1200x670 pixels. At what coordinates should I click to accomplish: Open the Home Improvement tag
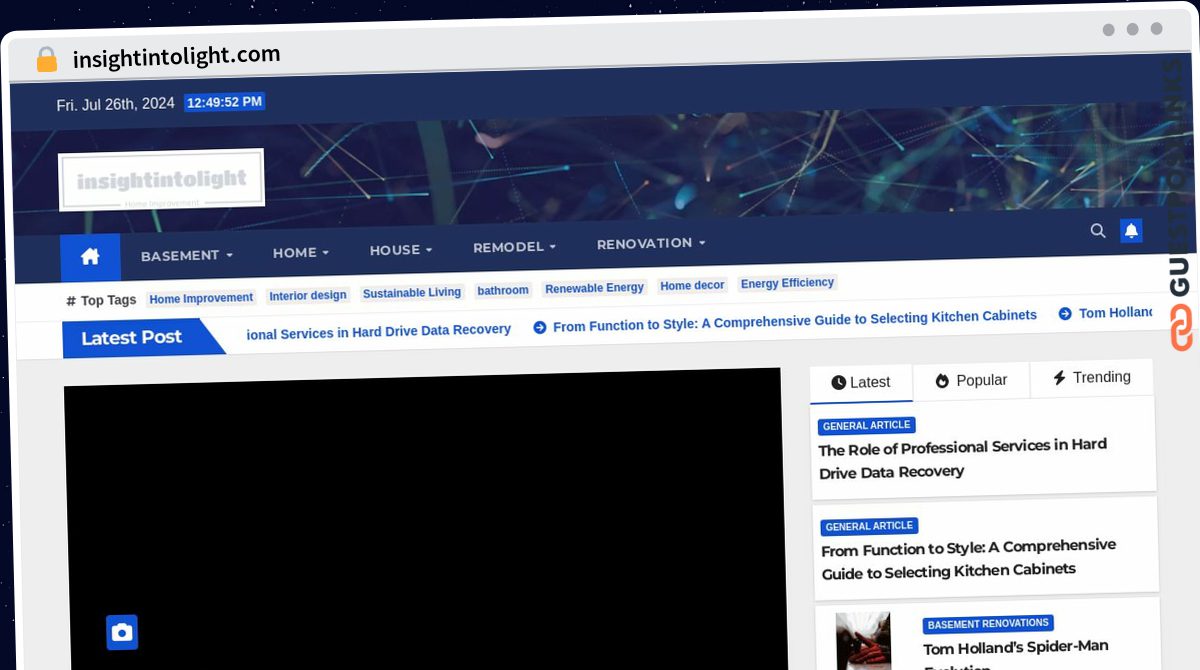[201, 298]
